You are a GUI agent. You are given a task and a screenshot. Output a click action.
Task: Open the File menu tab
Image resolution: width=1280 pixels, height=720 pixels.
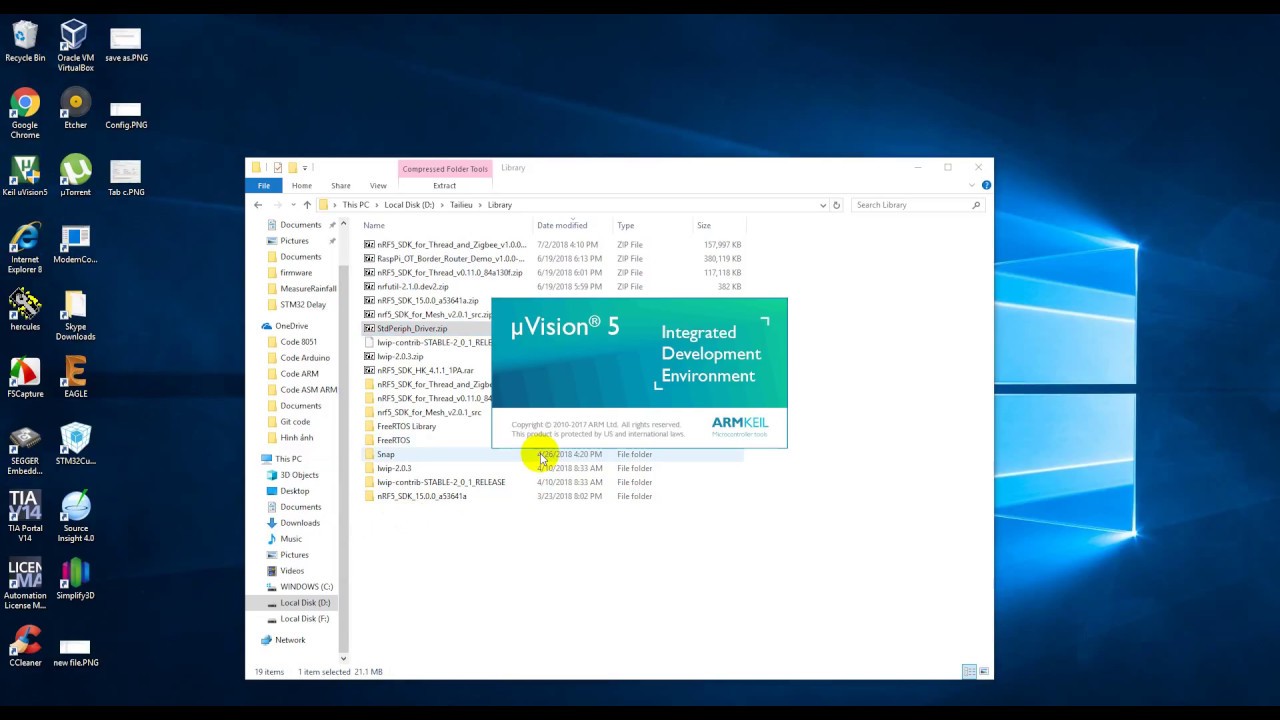pos(264,186)
